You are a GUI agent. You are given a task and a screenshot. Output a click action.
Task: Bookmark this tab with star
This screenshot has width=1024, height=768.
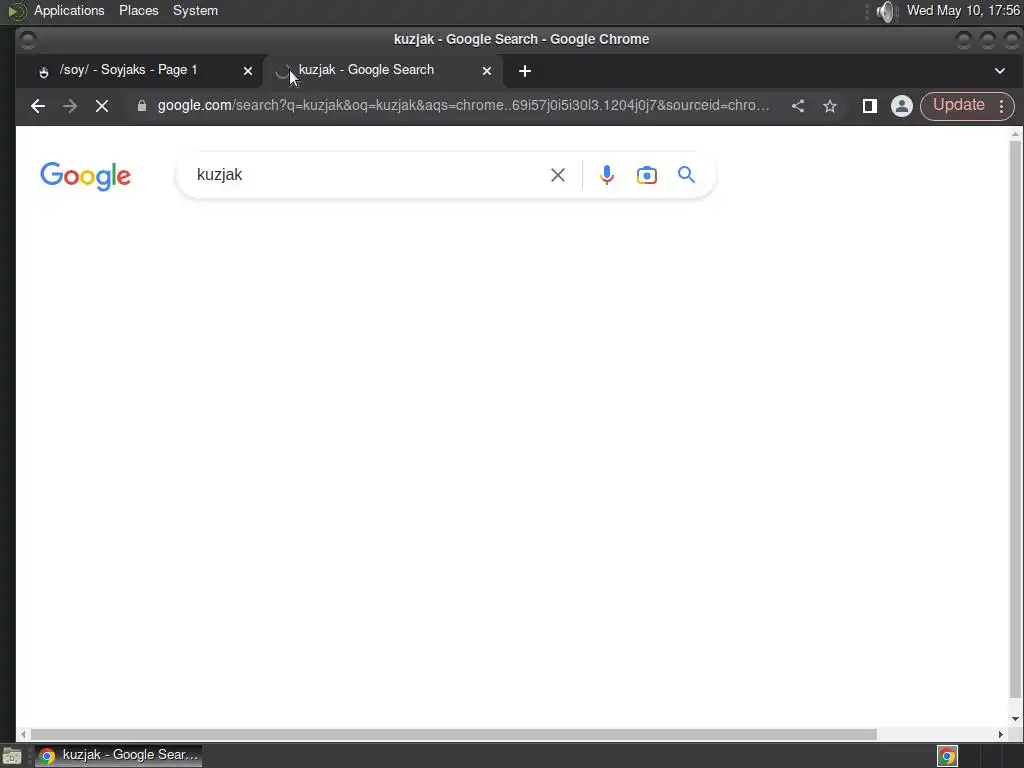(830, 106)
